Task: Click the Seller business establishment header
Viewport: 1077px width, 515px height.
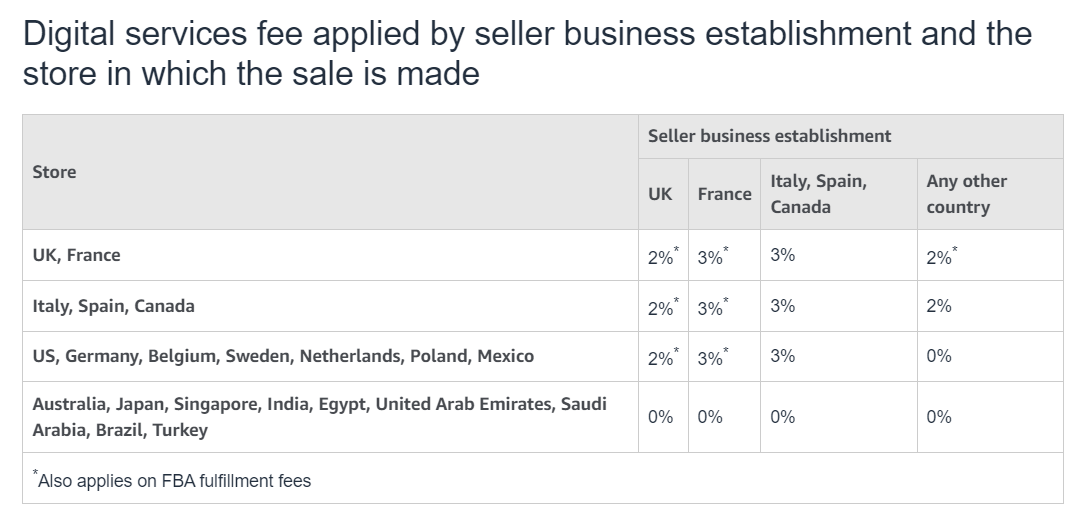Action: (x=769, y=136)
